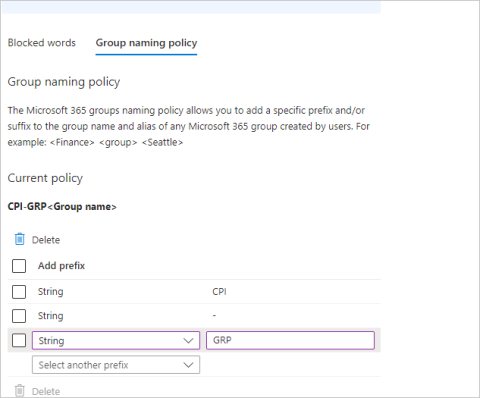Click the GRP prefix text field
The image size is (480, 398).
[290, 340]
